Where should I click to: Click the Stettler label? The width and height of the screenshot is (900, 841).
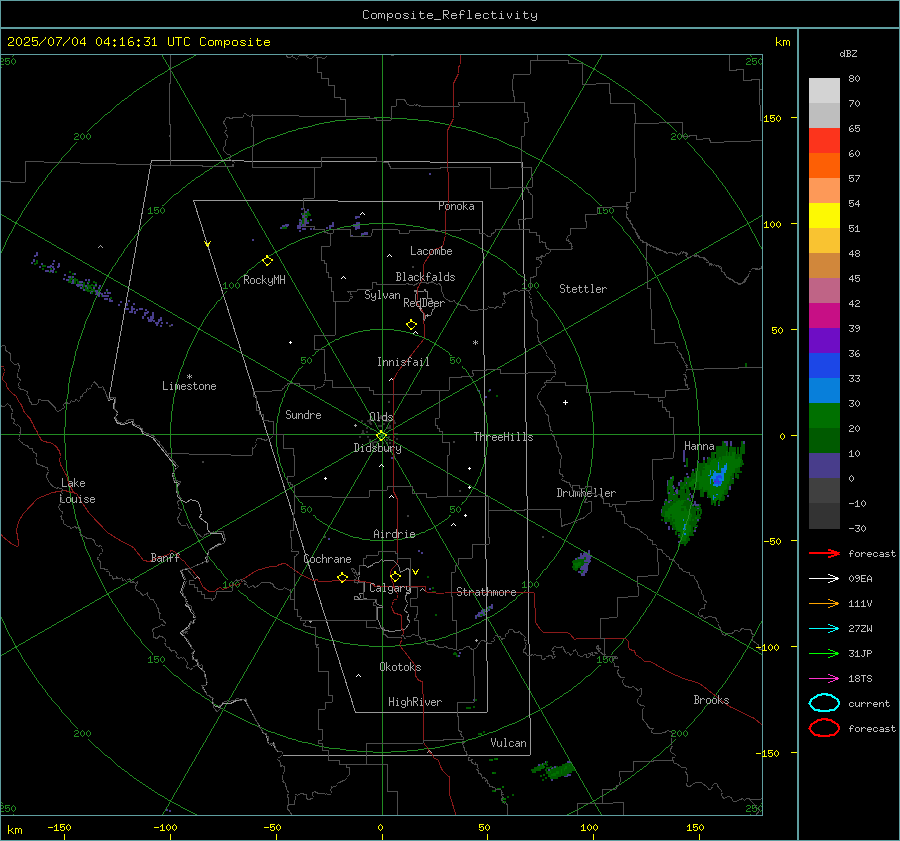[x=583, y=289]
